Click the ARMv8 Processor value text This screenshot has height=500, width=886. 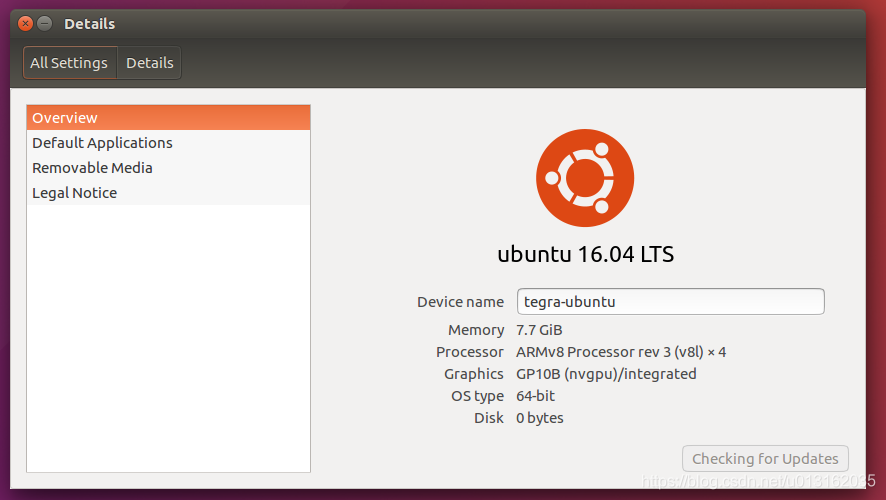[621, 352]
